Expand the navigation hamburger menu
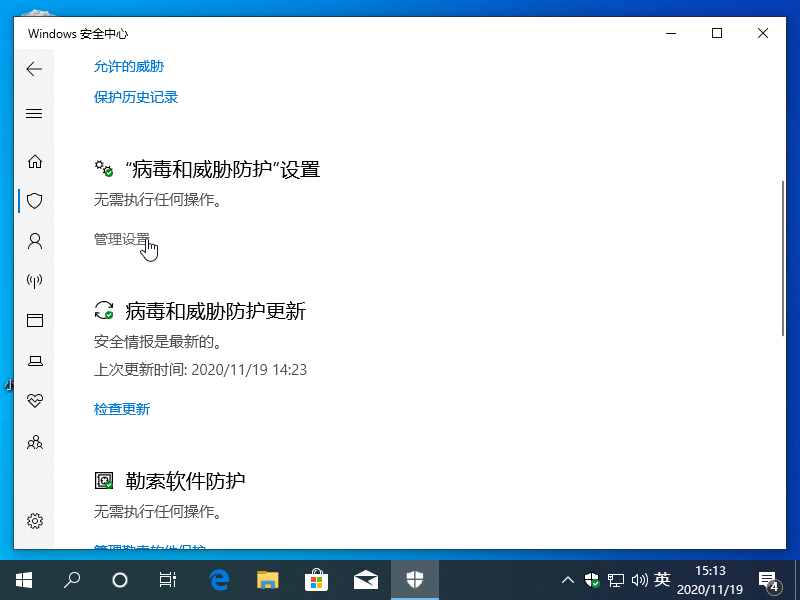 pyautogui.click(x=34, y=113)
